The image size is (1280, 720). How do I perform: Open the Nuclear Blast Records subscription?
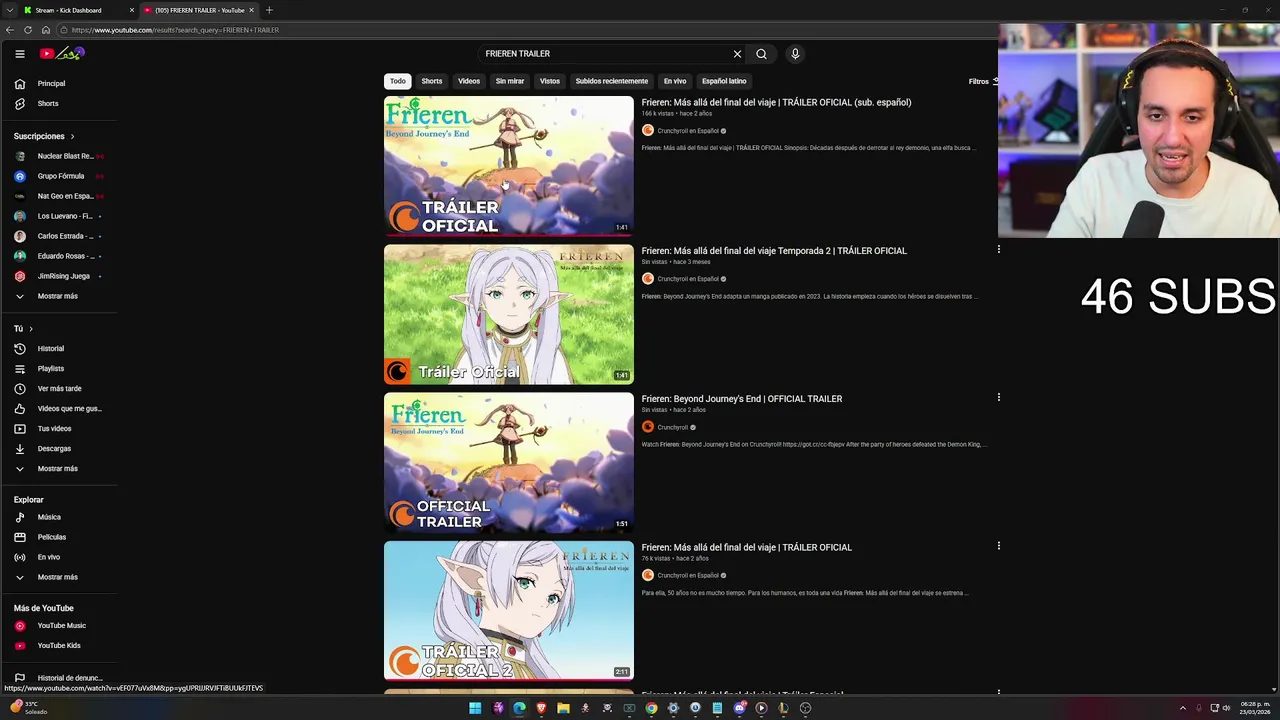point(58,156)
